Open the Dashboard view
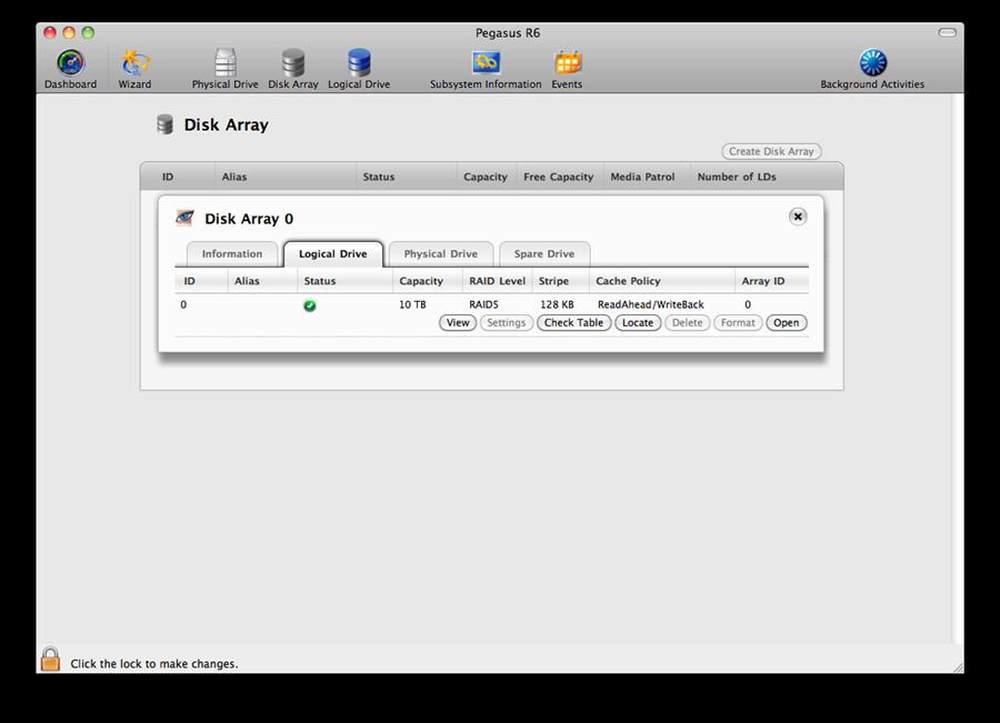 tap(70, 69)
